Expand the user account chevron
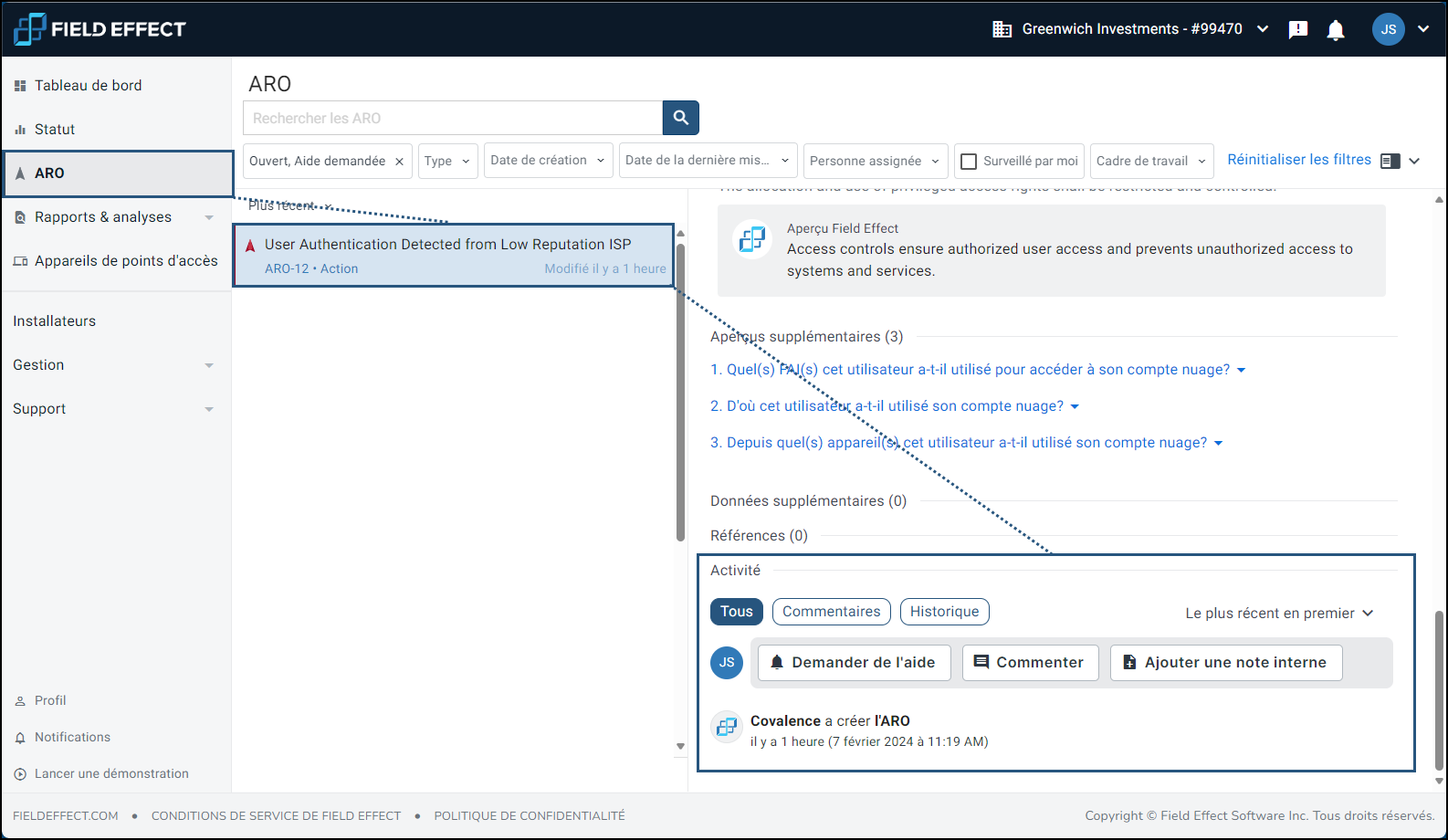 pyautogui.click(x=1422, y=29)
